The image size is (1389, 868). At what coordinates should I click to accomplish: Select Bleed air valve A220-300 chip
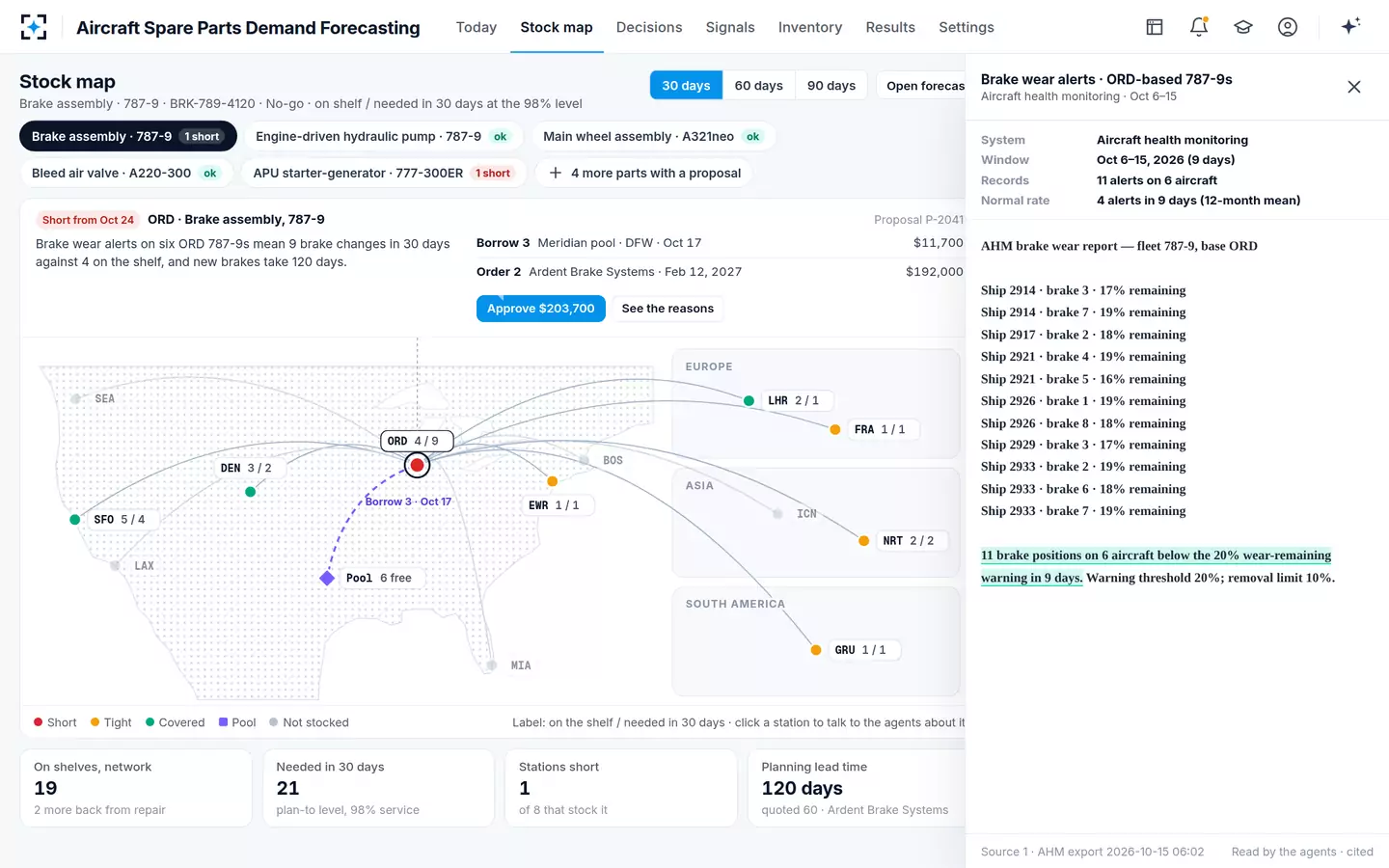125,173
